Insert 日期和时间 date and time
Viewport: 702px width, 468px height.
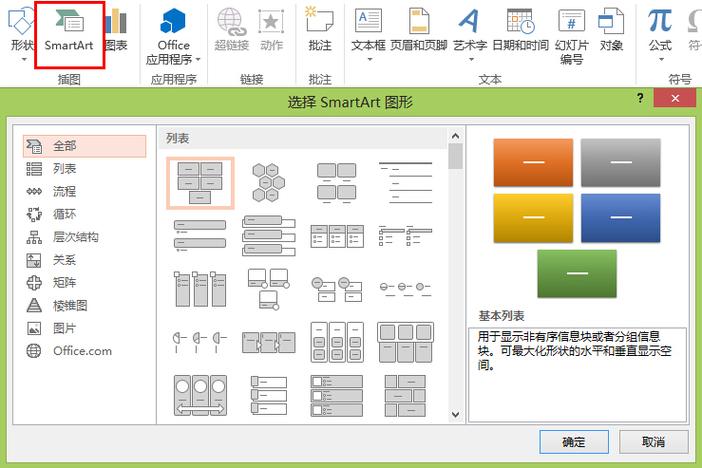pyautogui.click(x=520, y=30)
